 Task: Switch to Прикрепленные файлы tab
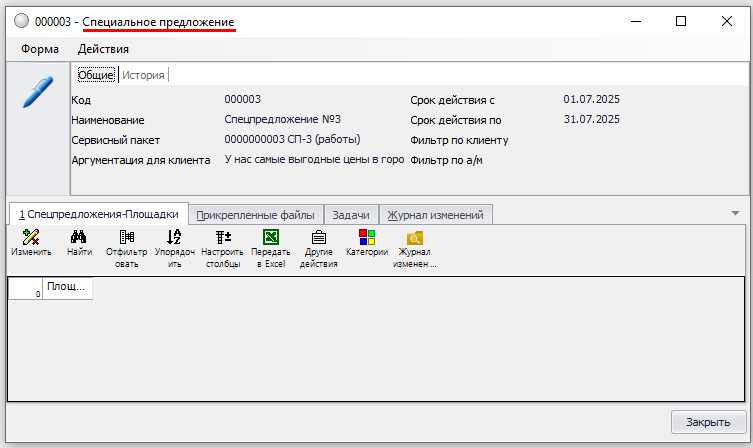(x=256, y=215)
